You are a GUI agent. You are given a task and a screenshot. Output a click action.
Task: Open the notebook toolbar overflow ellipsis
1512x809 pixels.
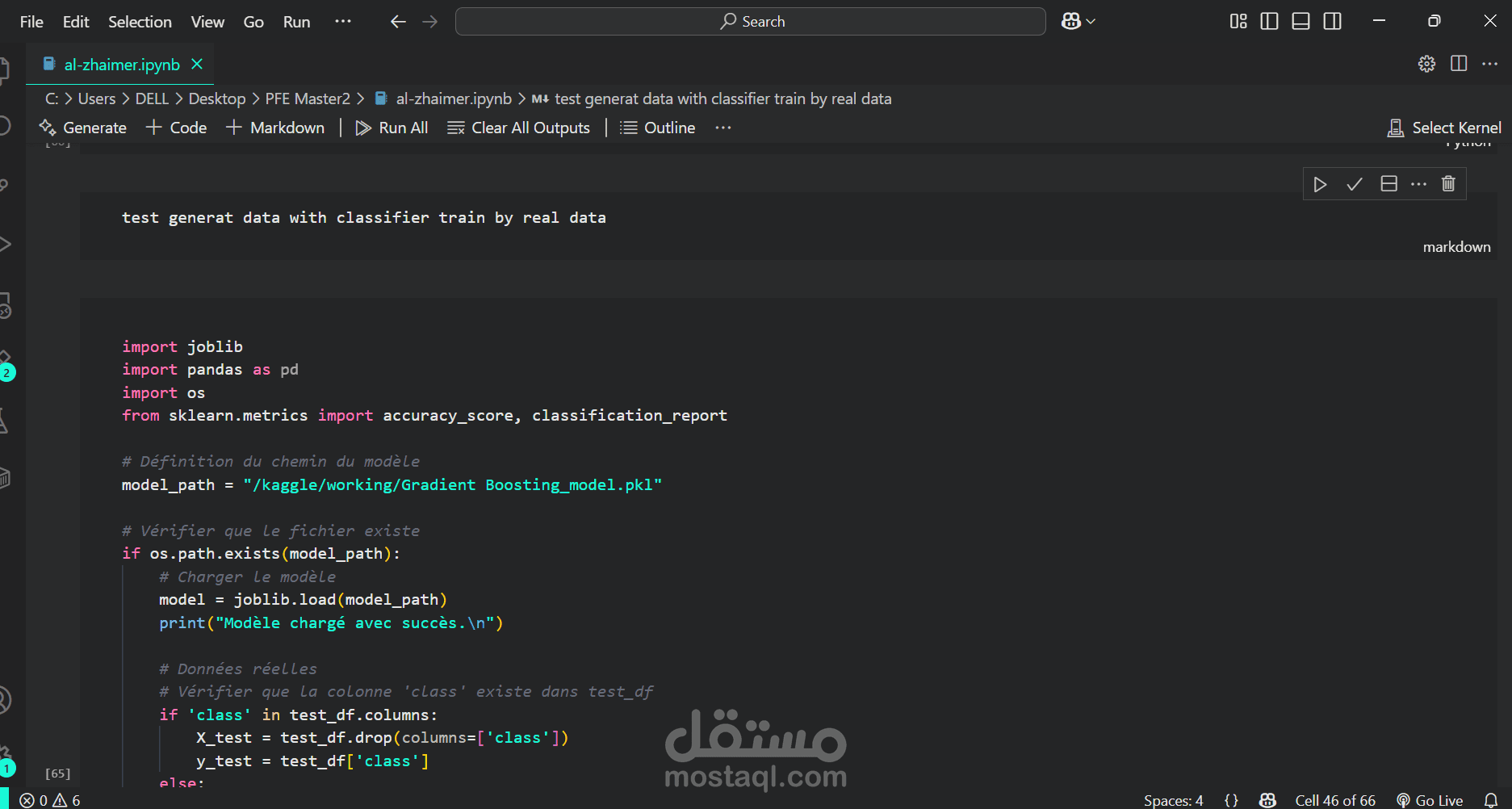click(x=723, y=128)
